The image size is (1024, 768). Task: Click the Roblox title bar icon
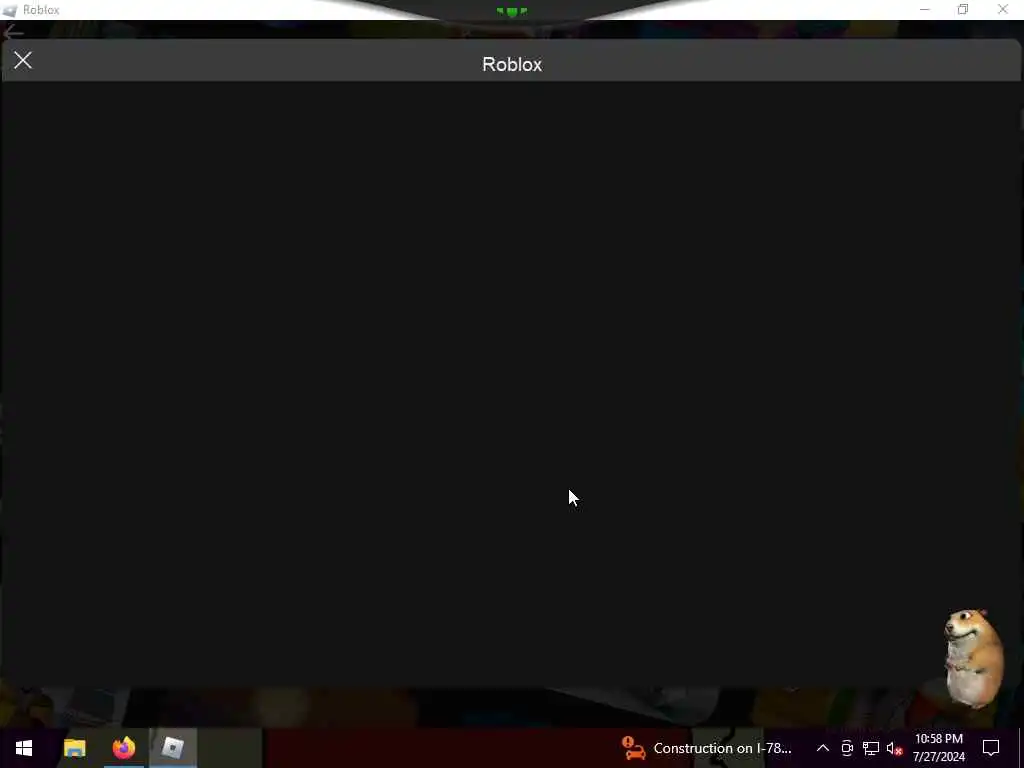10,10
